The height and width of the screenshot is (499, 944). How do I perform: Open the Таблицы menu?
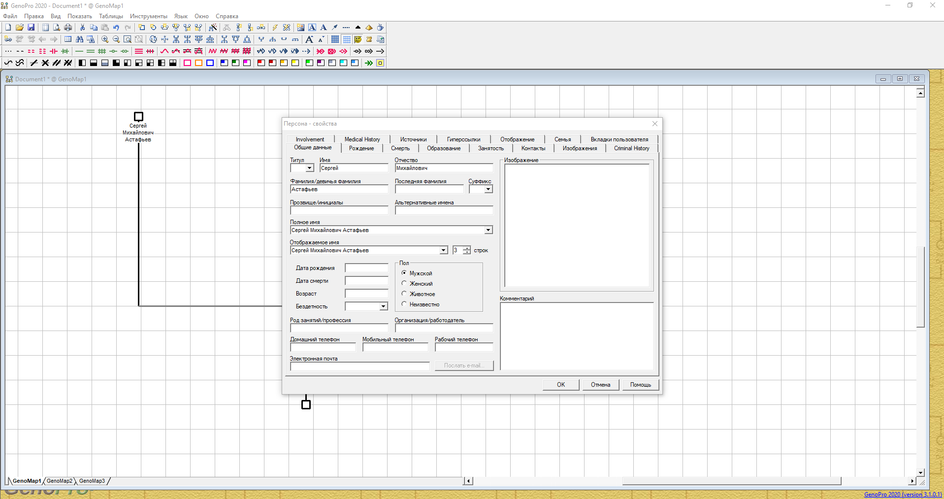coord(111,16)
